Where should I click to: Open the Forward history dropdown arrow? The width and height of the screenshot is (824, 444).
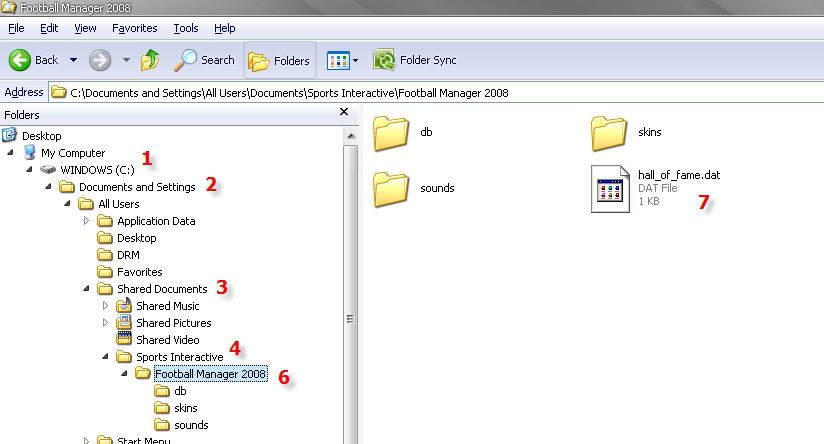pos(126,60)
